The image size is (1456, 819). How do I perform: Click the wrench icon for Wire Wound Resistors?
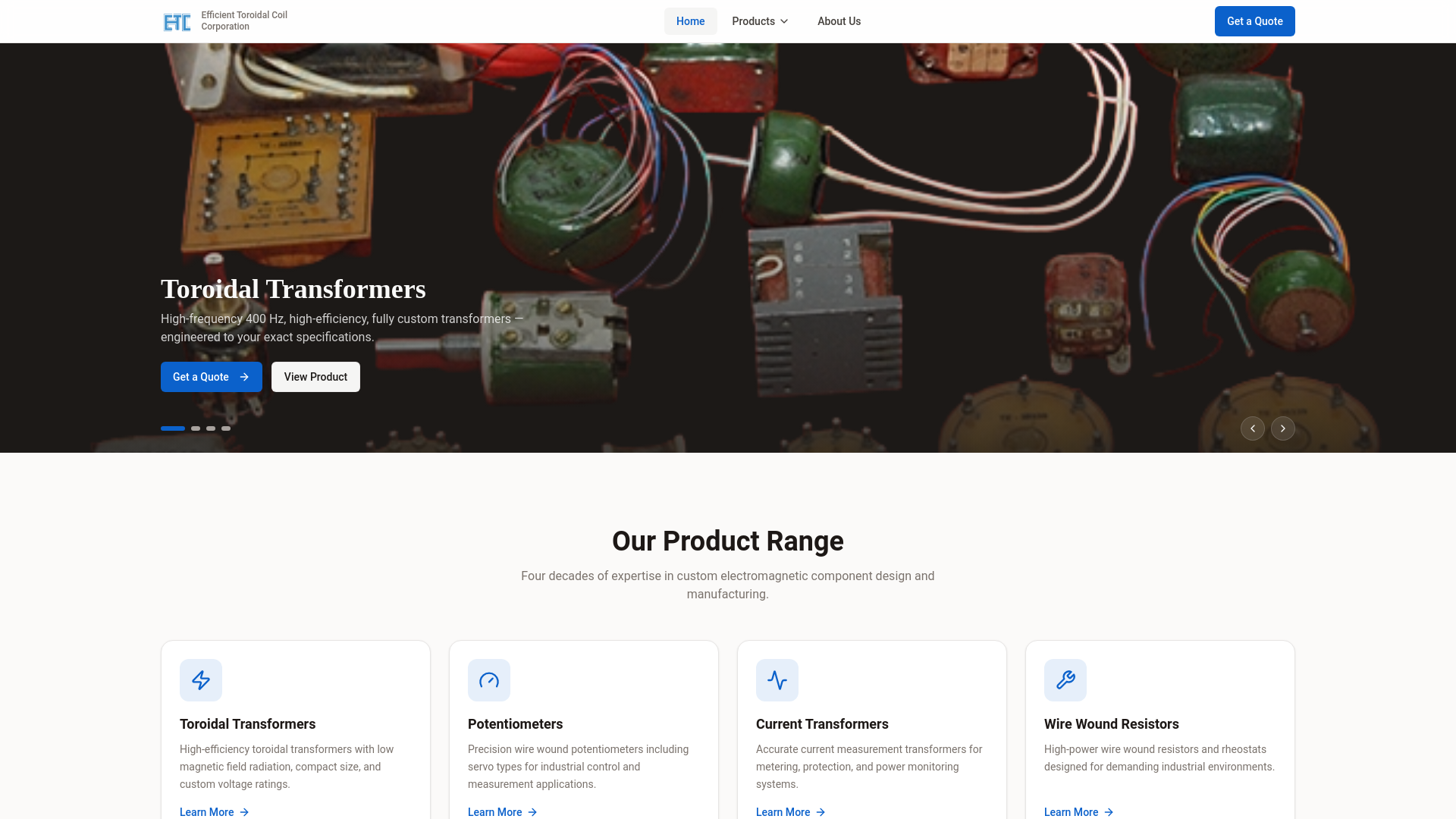pos(1065,680)
